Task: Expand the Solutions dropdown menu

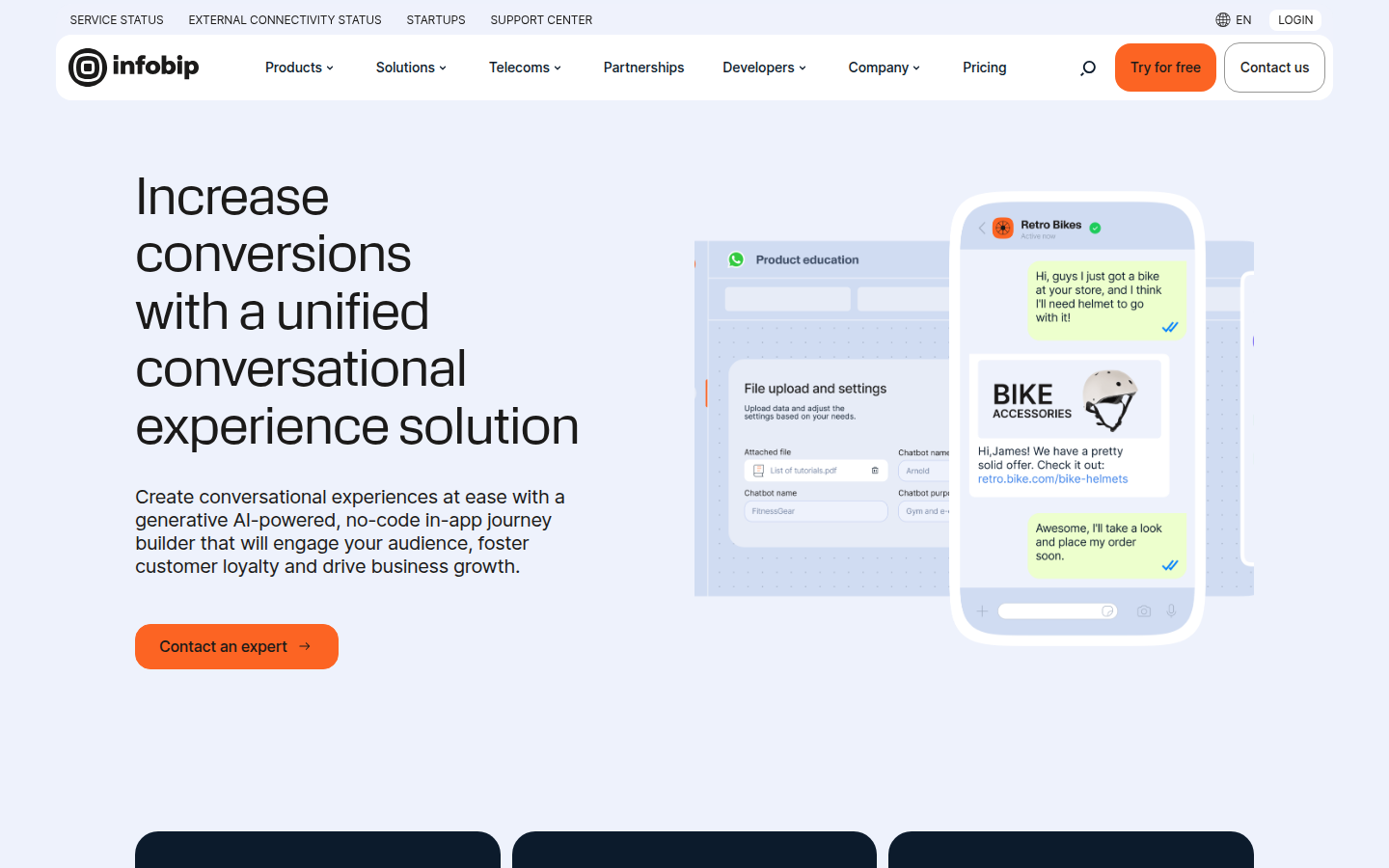Action: (411, 68)
